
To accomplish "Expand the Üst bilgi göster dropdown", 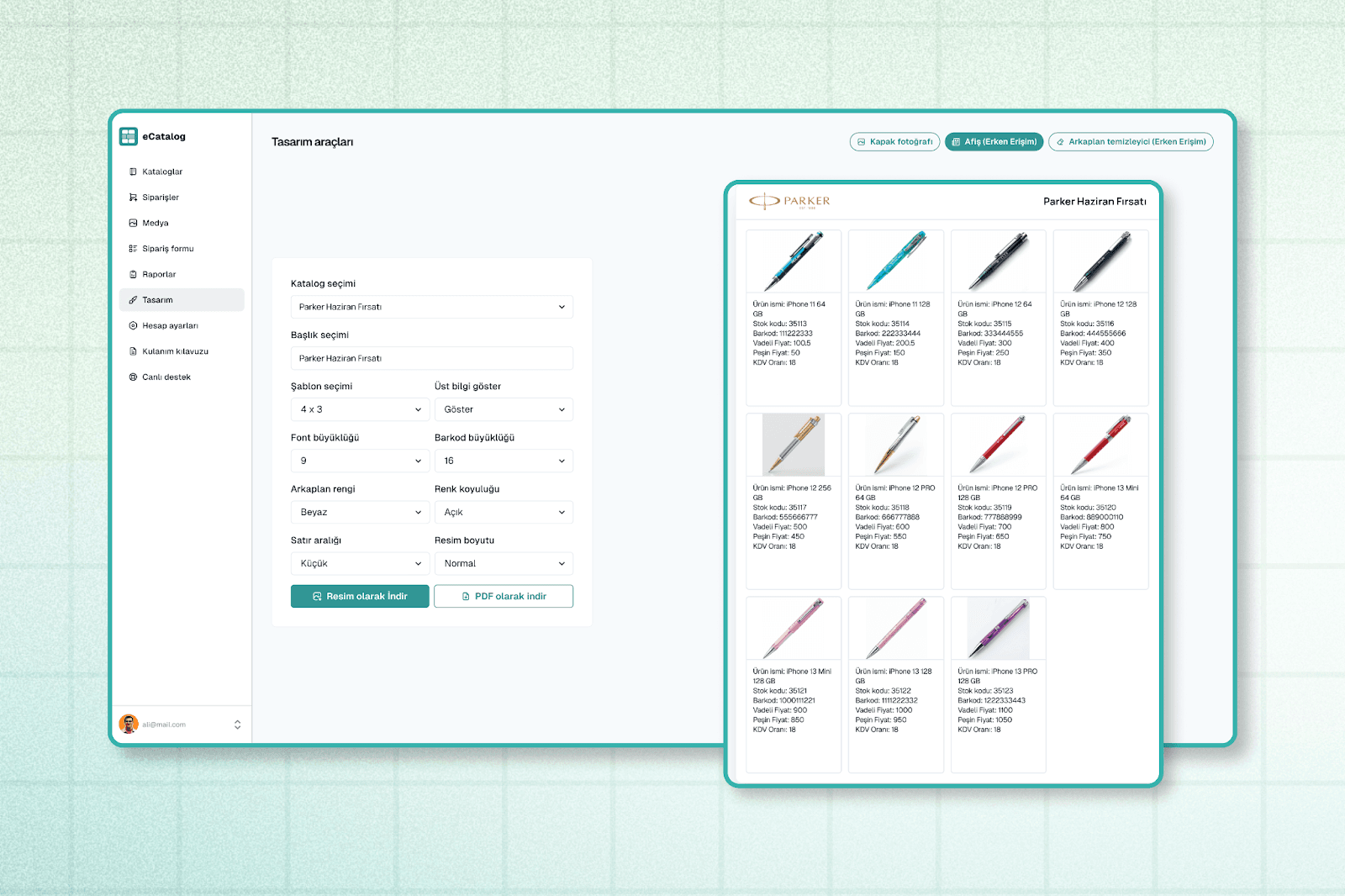I will click(x=504, y=409).
